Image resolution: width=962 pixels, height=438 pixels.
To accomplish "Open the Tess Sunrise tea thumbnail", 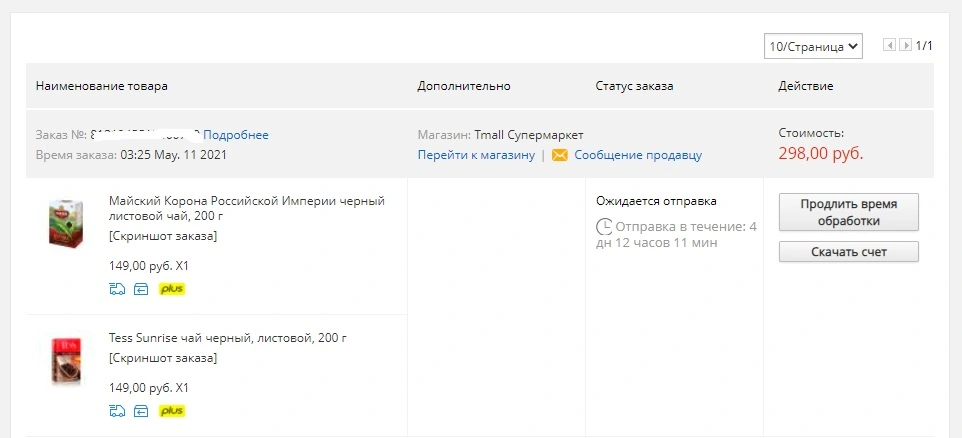I will [x=66, y=361].
